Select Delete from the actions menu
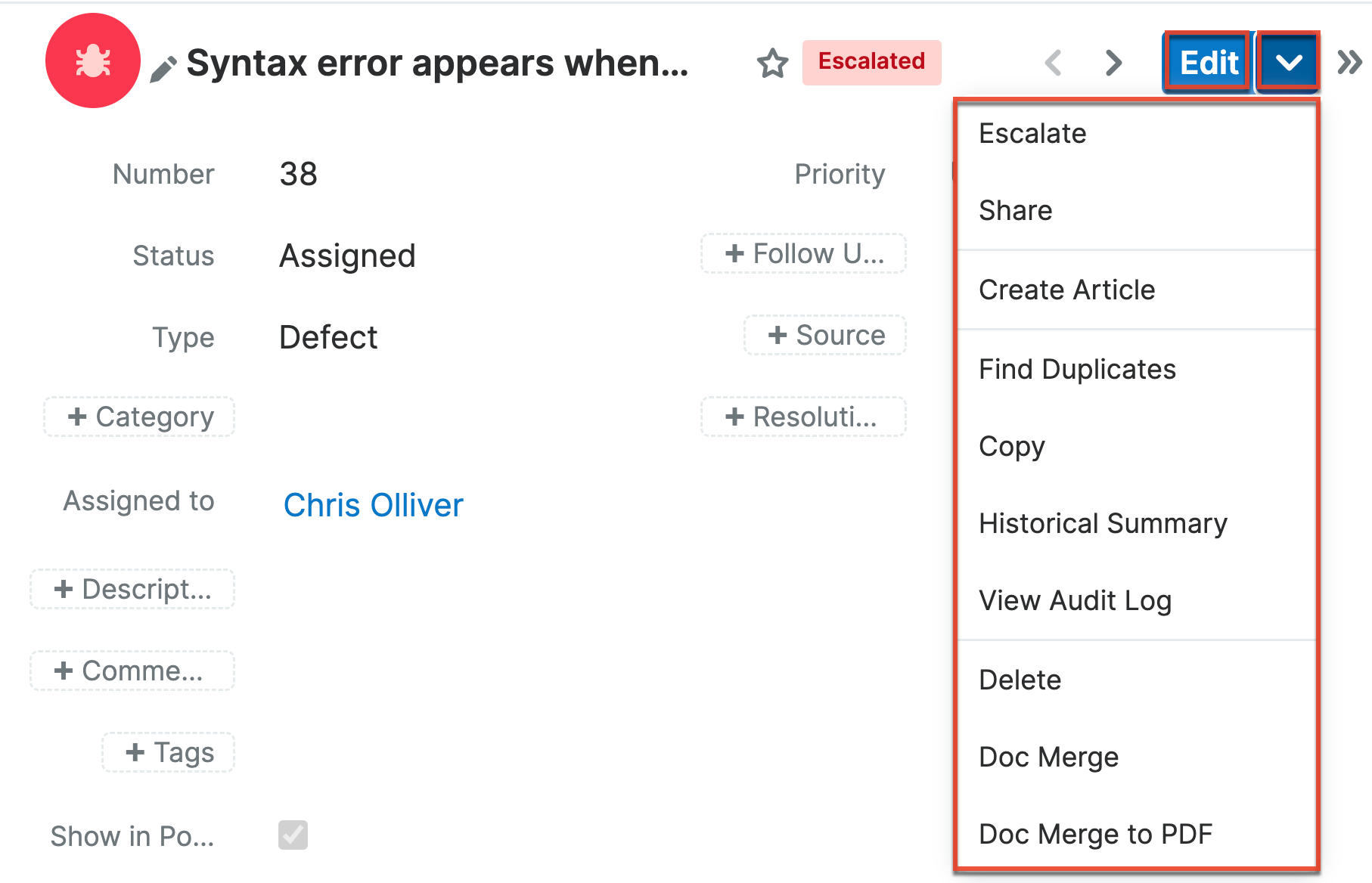Viewport: 1372px width, 883px height. [1020, 679]
